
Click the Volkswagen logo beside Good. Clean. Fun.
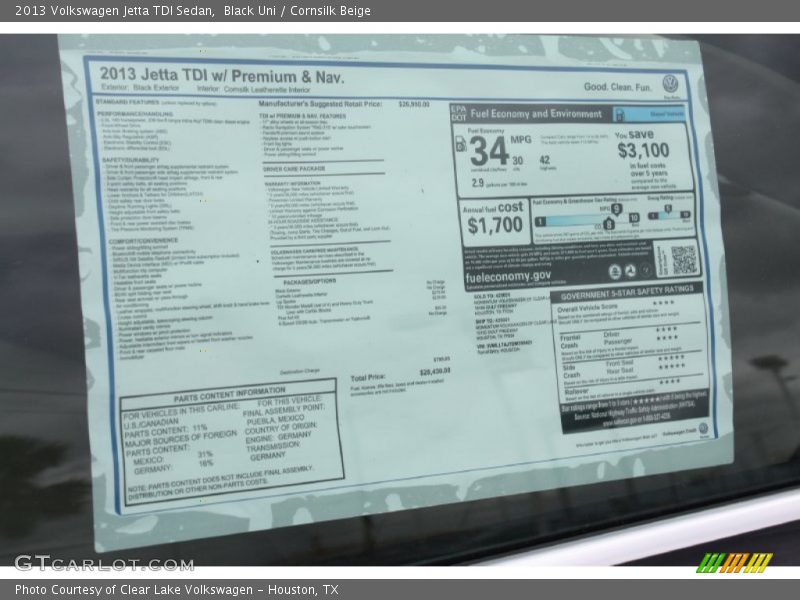pyautogui.click(x=670, y=84)
